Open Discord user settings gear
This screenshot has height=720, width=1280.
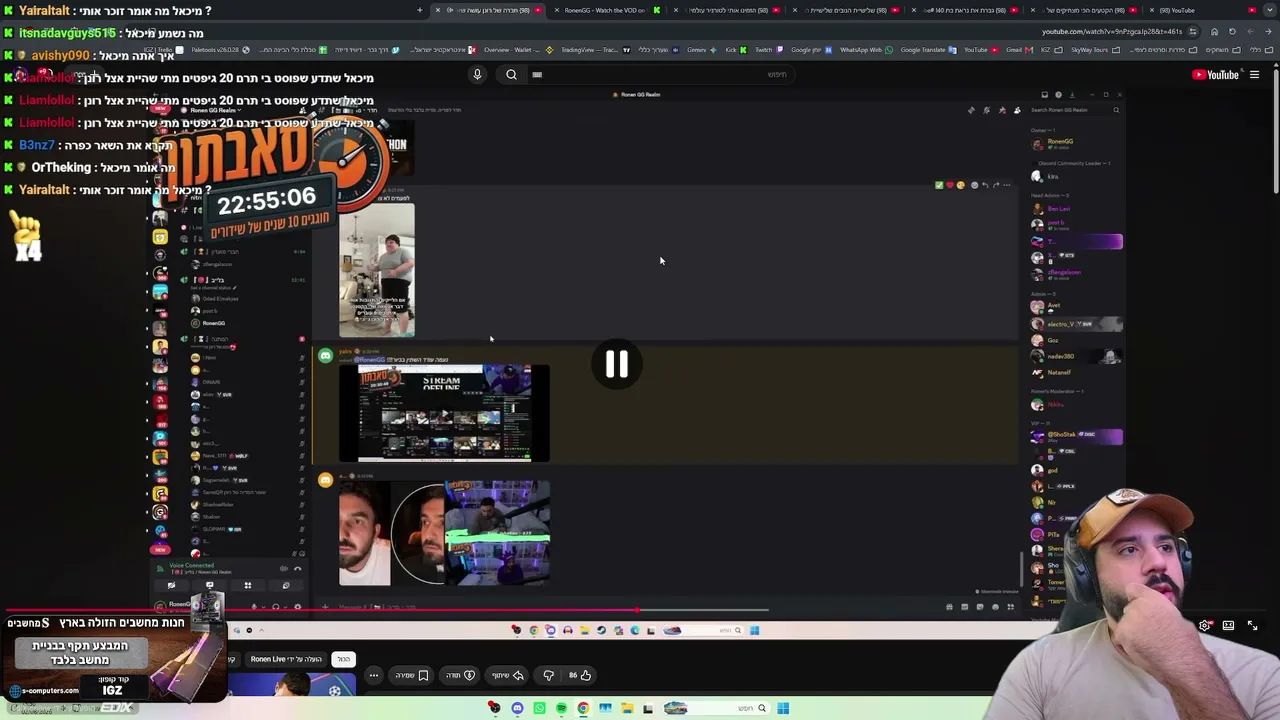(x=297, y=607)
